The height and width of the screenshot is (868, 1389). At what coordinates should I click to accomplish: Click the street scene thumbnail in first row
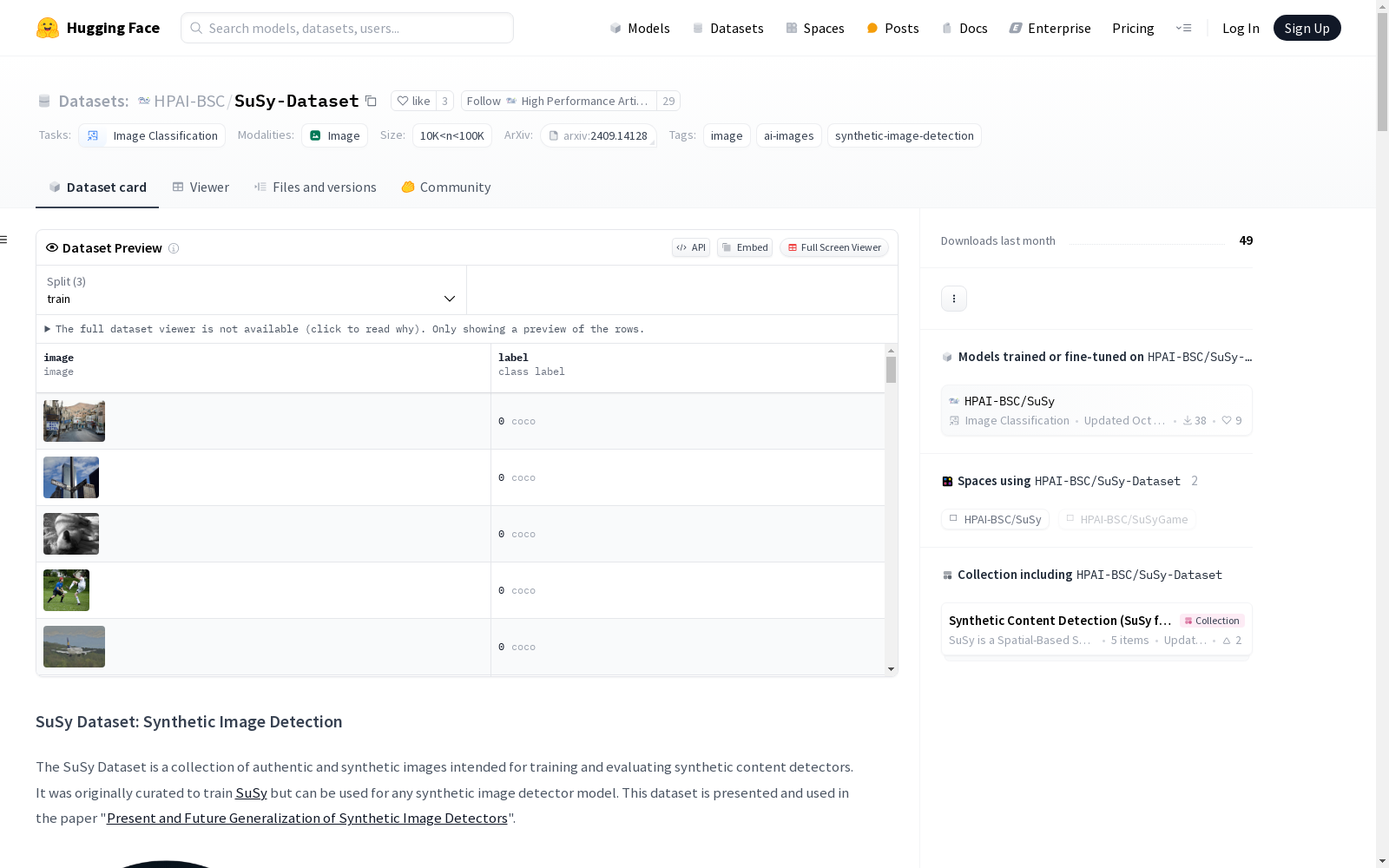(x=74, y=421)
